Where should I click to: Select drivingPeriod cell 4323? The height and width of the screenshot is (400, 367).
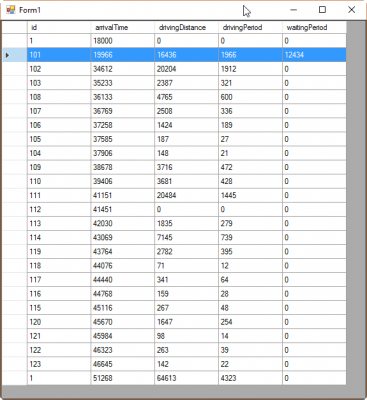[x=251, y=378]
